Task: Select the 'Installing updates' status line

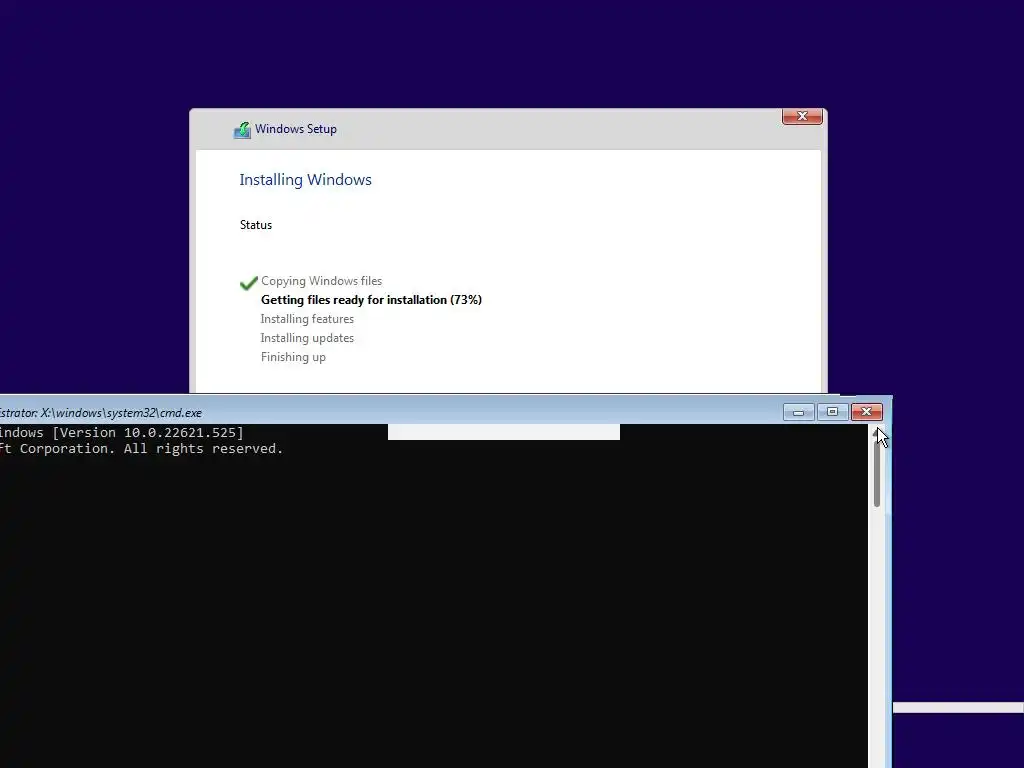Action: (307, 338)
